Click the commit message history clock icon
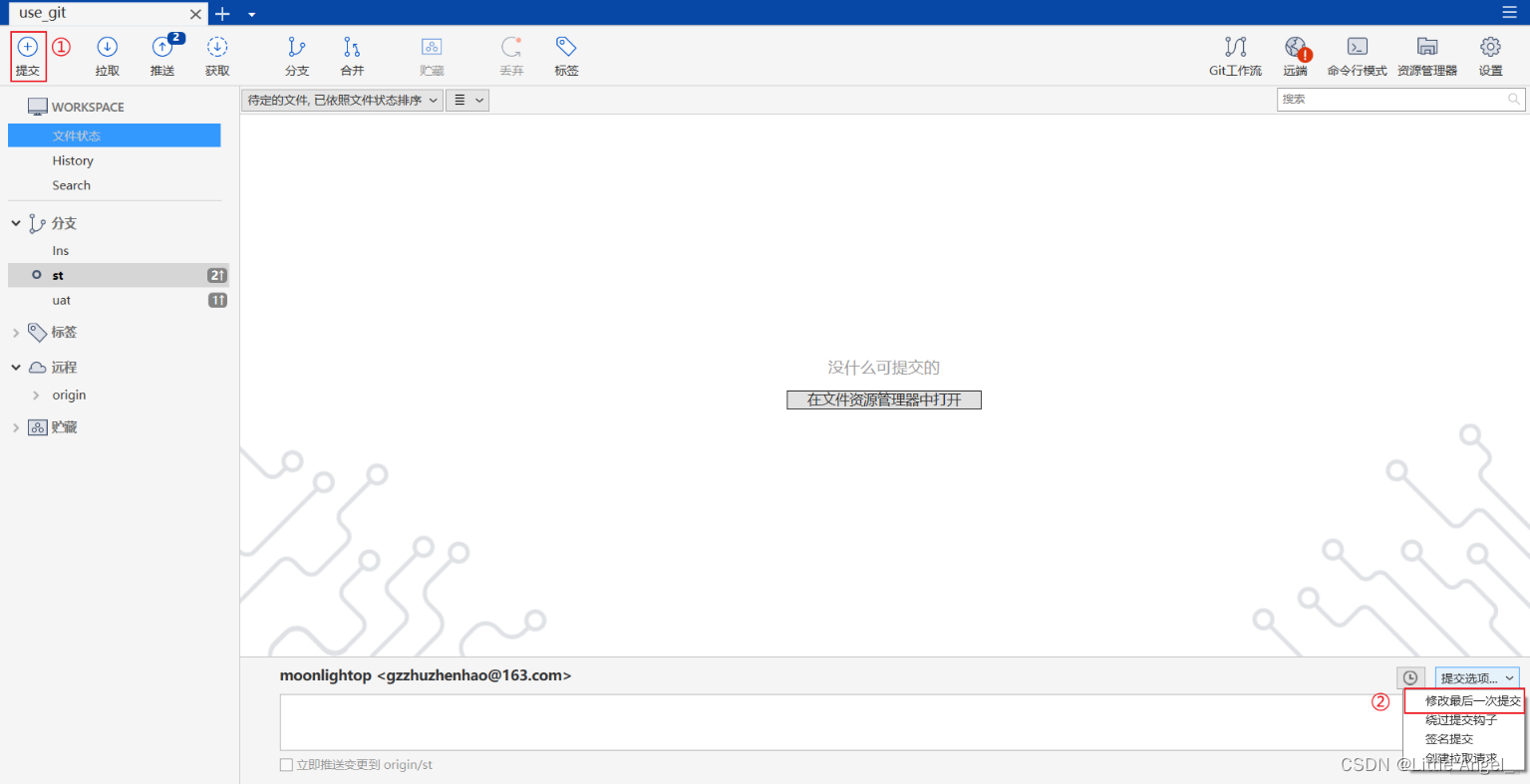The height and width of the screenshot is (784, 1530). (x=1410, y=677)
